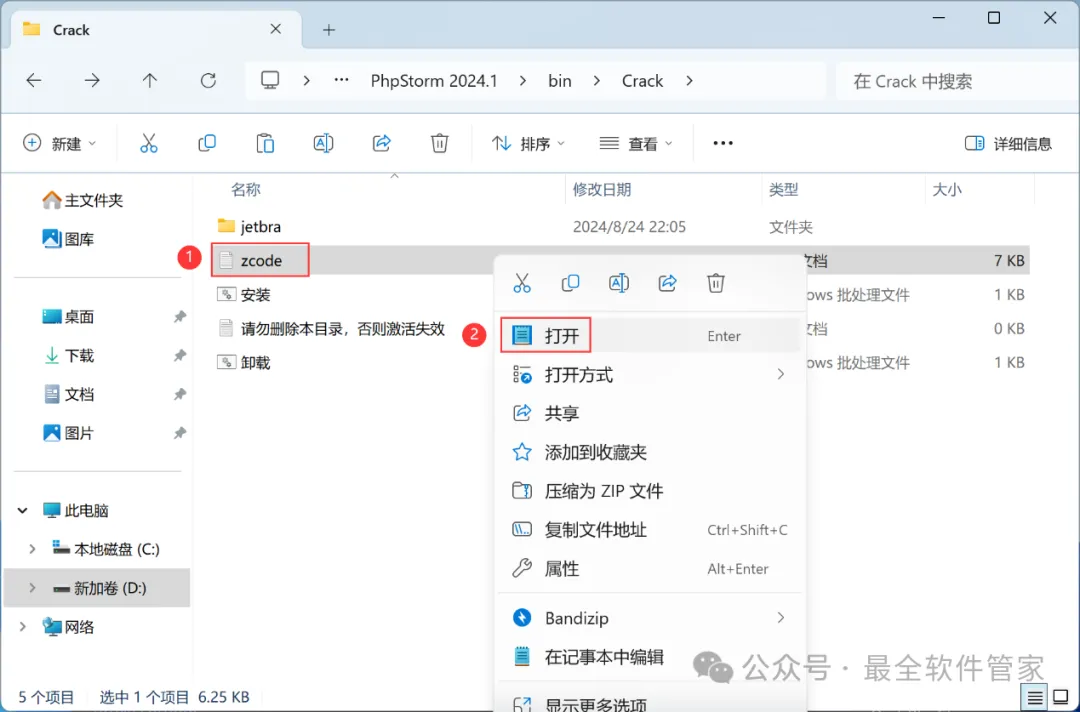Click the 在 Crack 中搜索 search box
The image size is (1080, 712).
(x=957, y=81)
